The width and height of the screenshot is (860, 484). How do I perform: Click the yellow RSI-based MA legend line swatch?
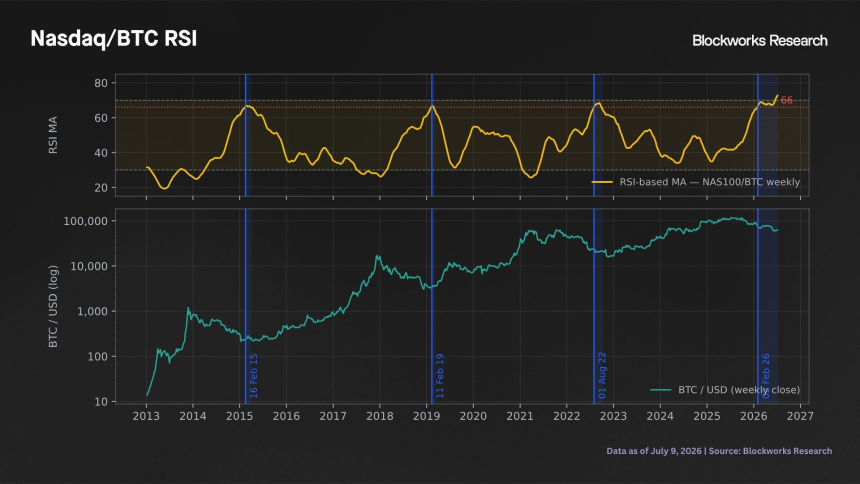click(x=602, y=182)
